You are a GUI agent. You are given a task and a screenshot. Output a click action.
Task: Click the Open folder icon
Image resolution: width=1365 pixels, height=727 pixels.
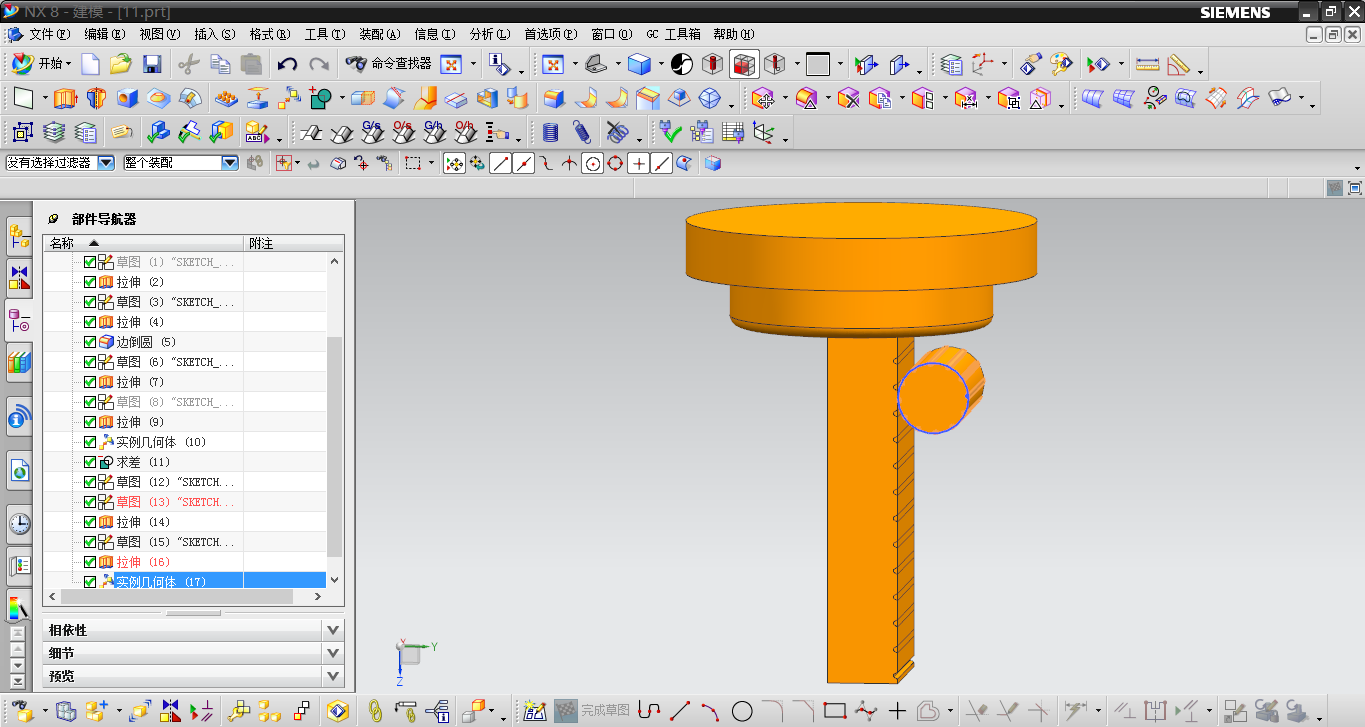point(121,65)
